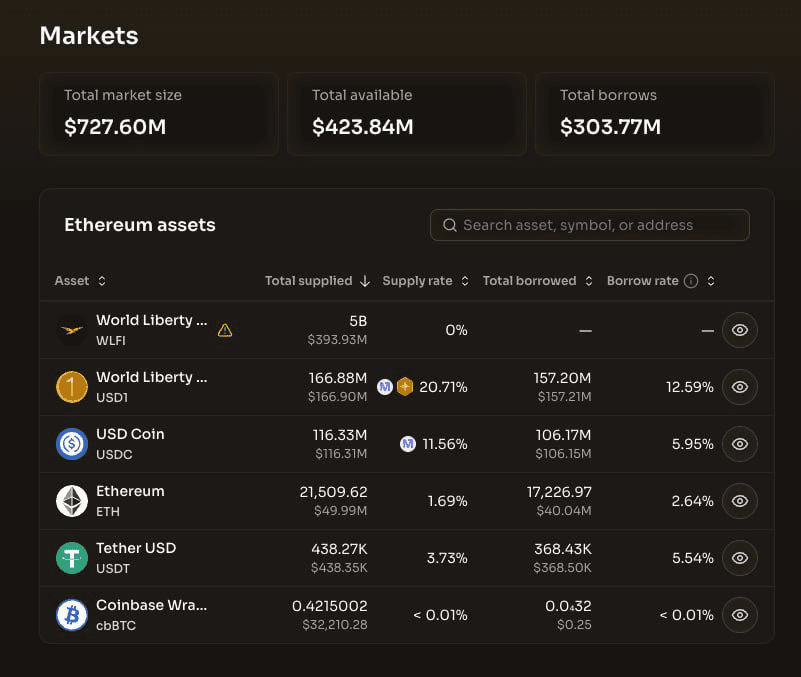Sort by Total borrowed column

pyautogui.click(x=537, y=281)
